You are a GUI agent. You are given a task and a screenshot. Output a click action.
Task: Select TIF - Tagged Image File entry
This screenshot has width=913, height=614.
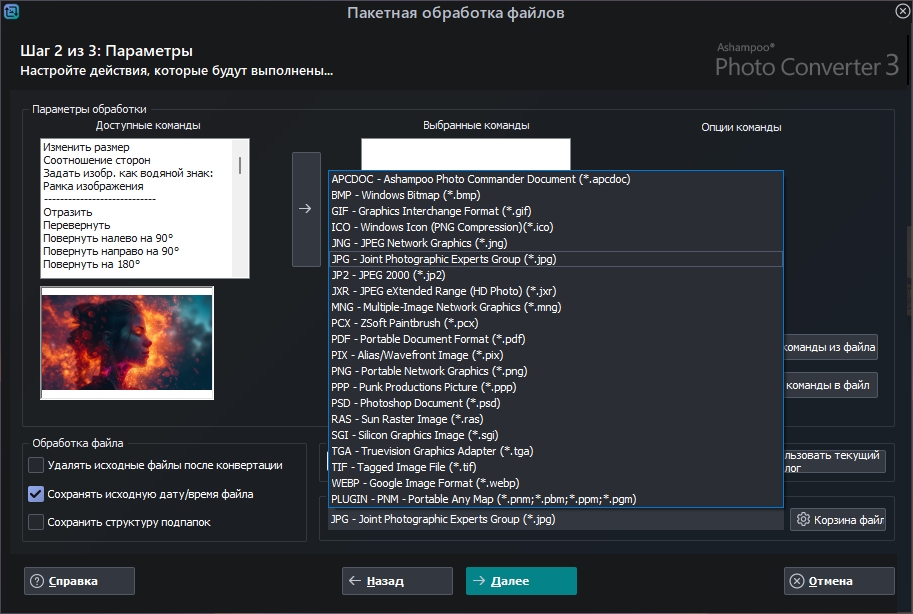[x=404, y=467]
